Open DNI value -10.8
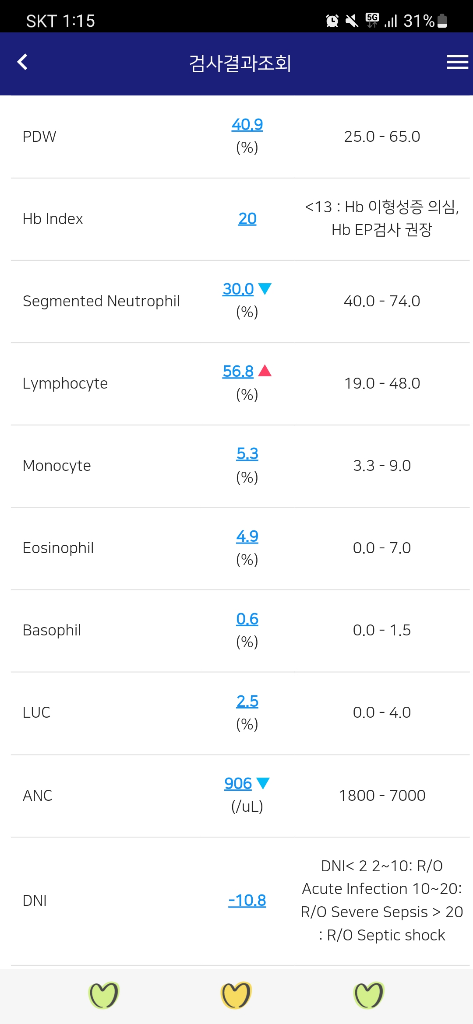This screenshot has height=1024, width=473. [247, 901]
